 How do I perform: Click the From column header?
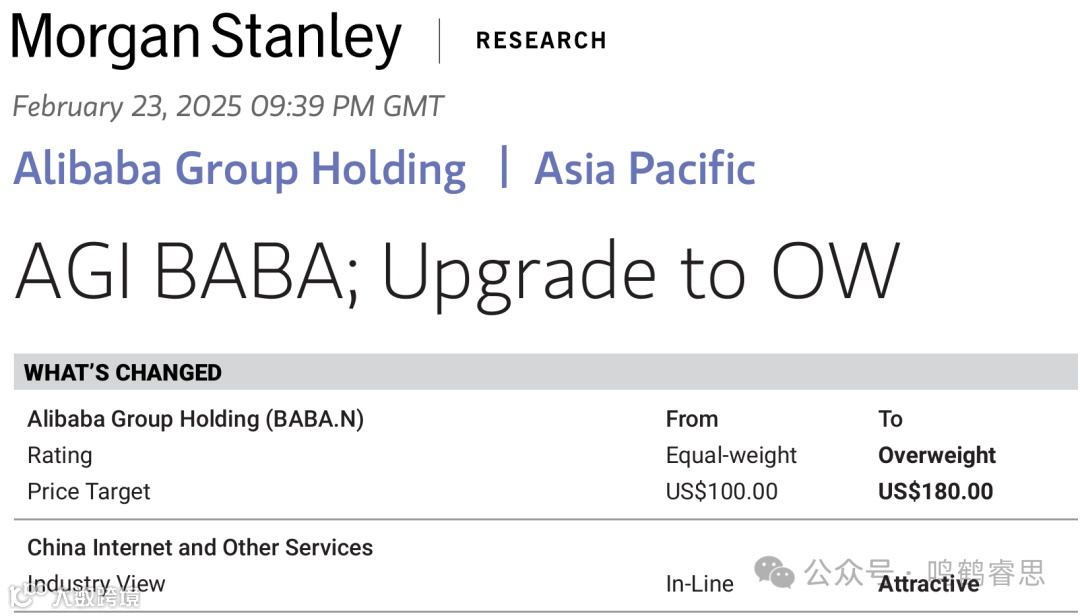(x=692, y=419)
